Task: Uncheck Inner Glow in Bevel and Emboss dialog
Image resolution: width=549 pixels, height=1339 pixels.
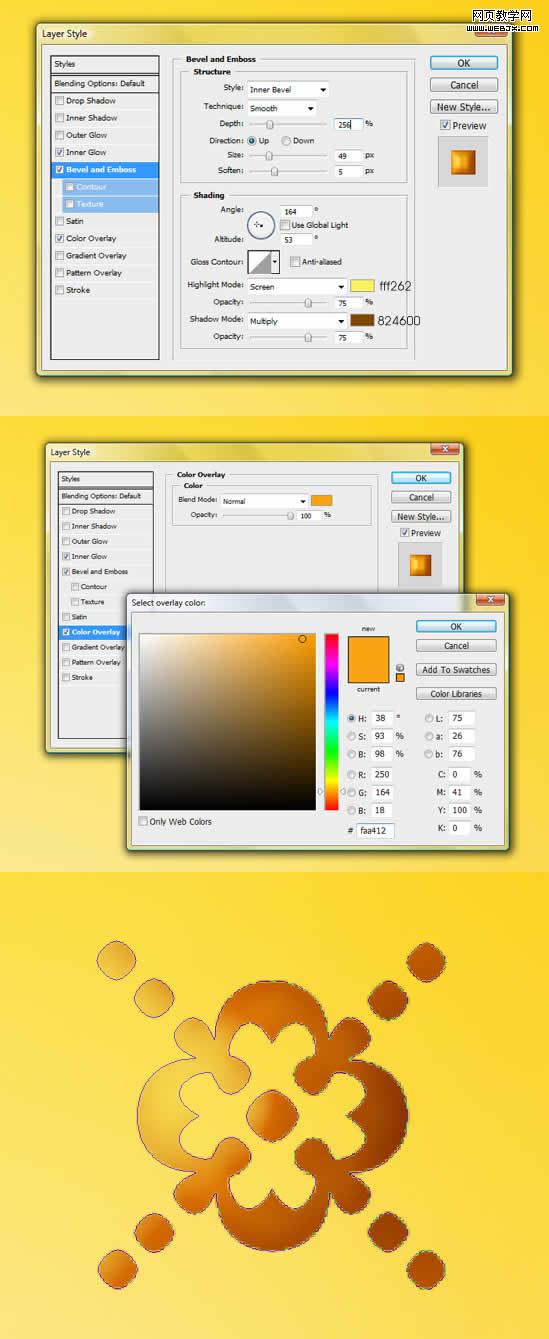Action: point(60,152)
